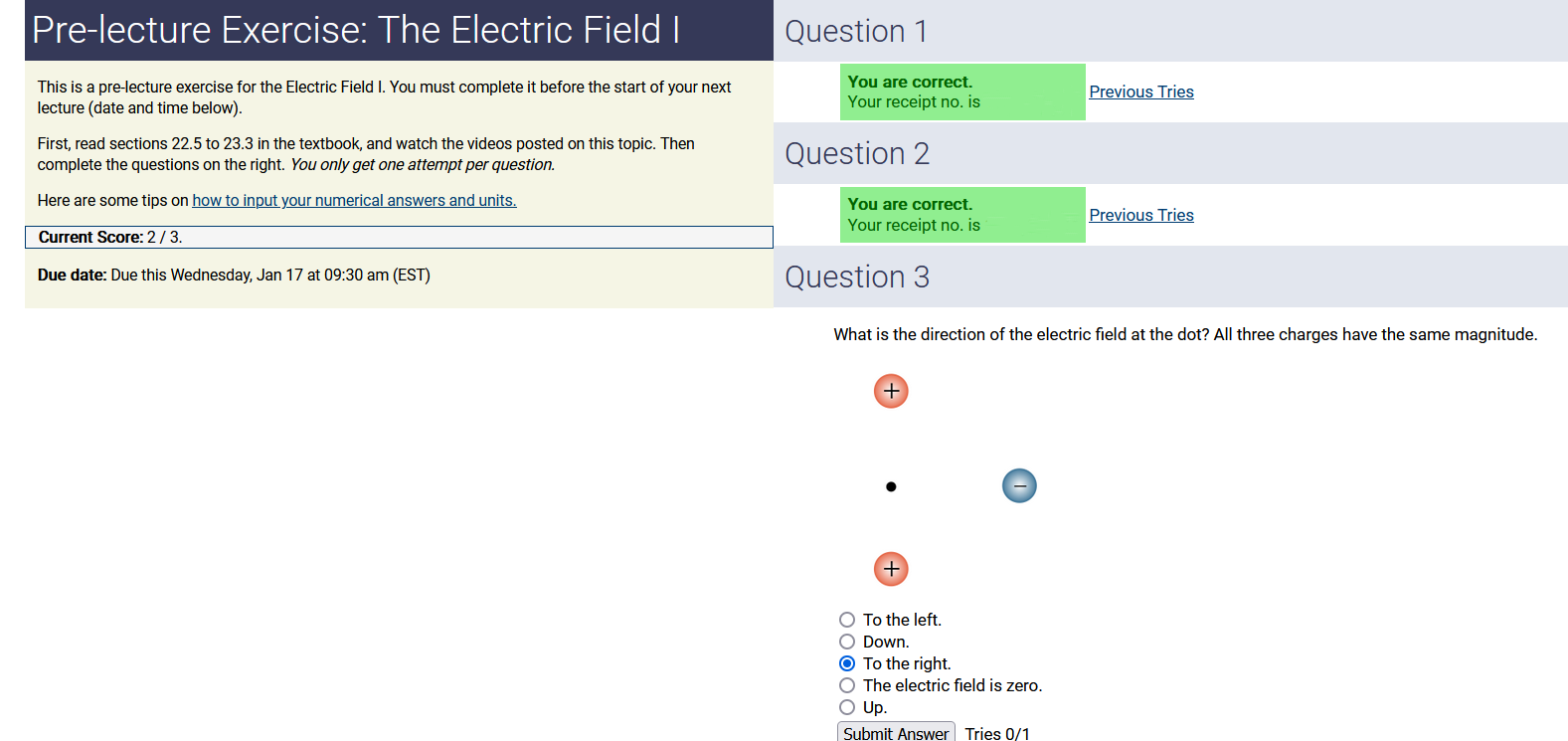Click Question 1's green "You are correct" box
The image size is (1568, 741).
tap(961, 92)
